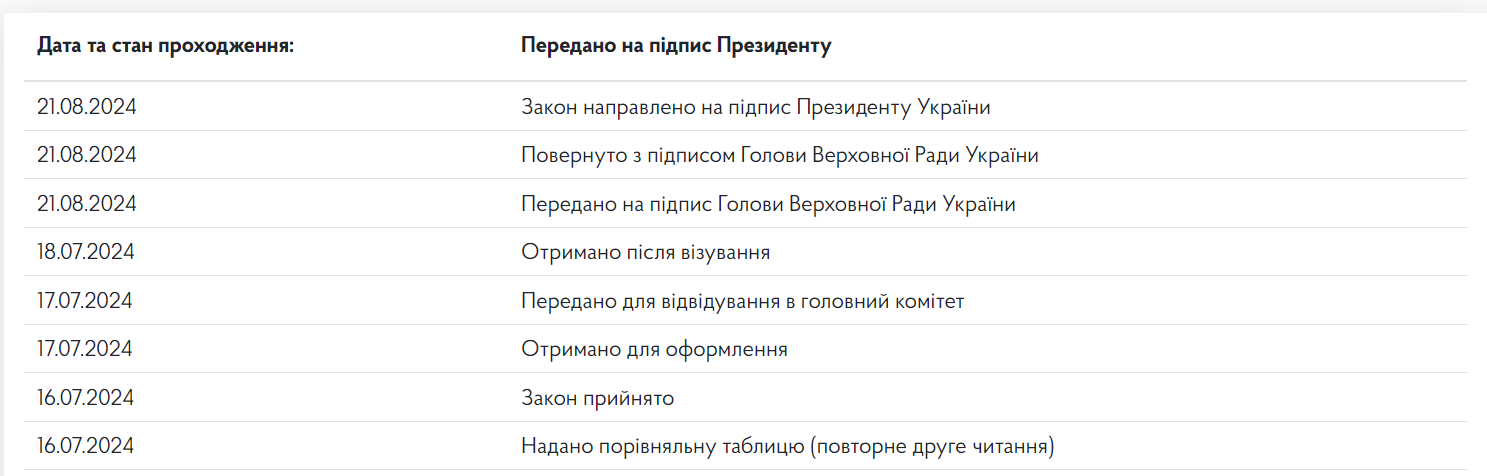1487x476 pixels.
Task: Click date next to 'Передано для відвідування'
Action: [85, 301]
